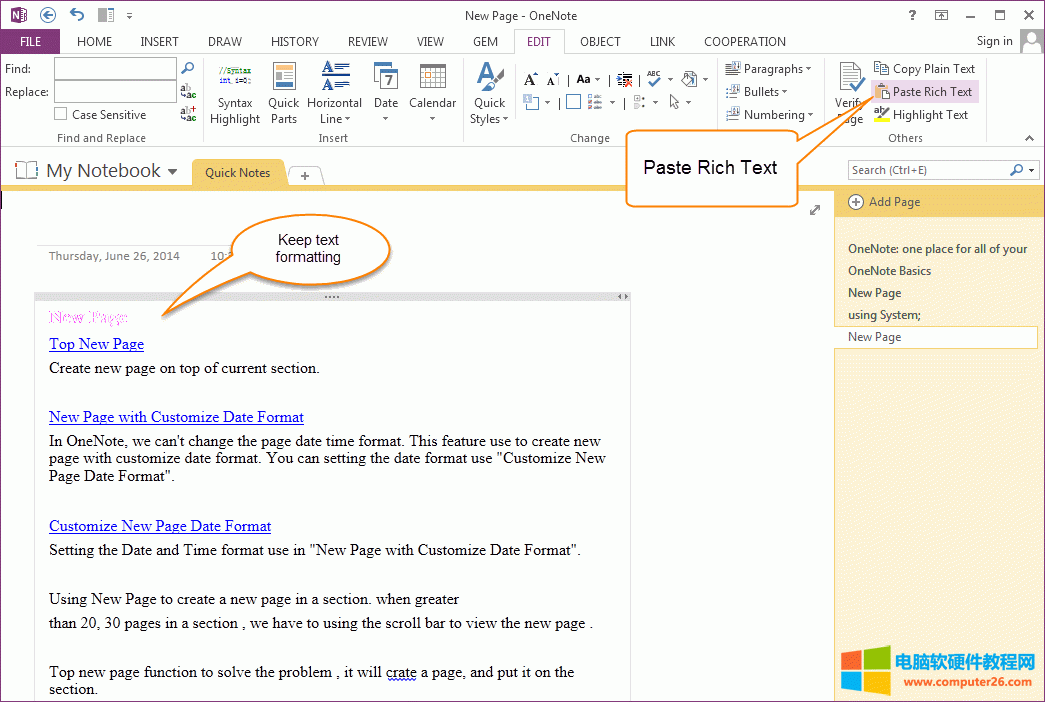
Task: Click the Add Page button
Action: (x=884, y=202)
